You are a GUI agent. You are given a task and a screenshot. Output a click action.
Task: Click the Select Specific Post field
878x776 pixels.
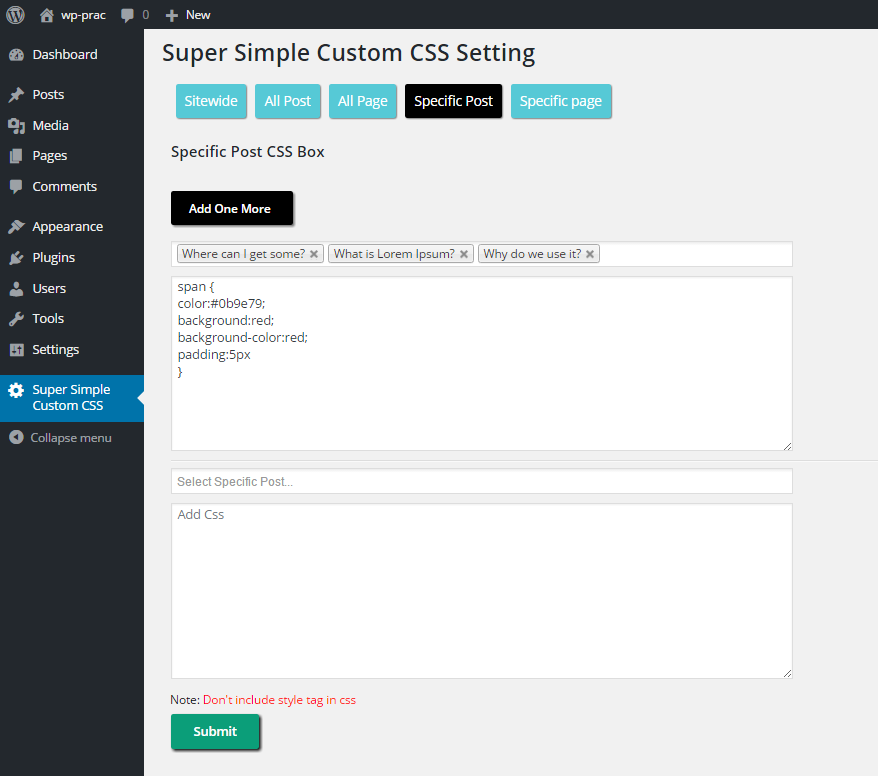pos(482,482)
